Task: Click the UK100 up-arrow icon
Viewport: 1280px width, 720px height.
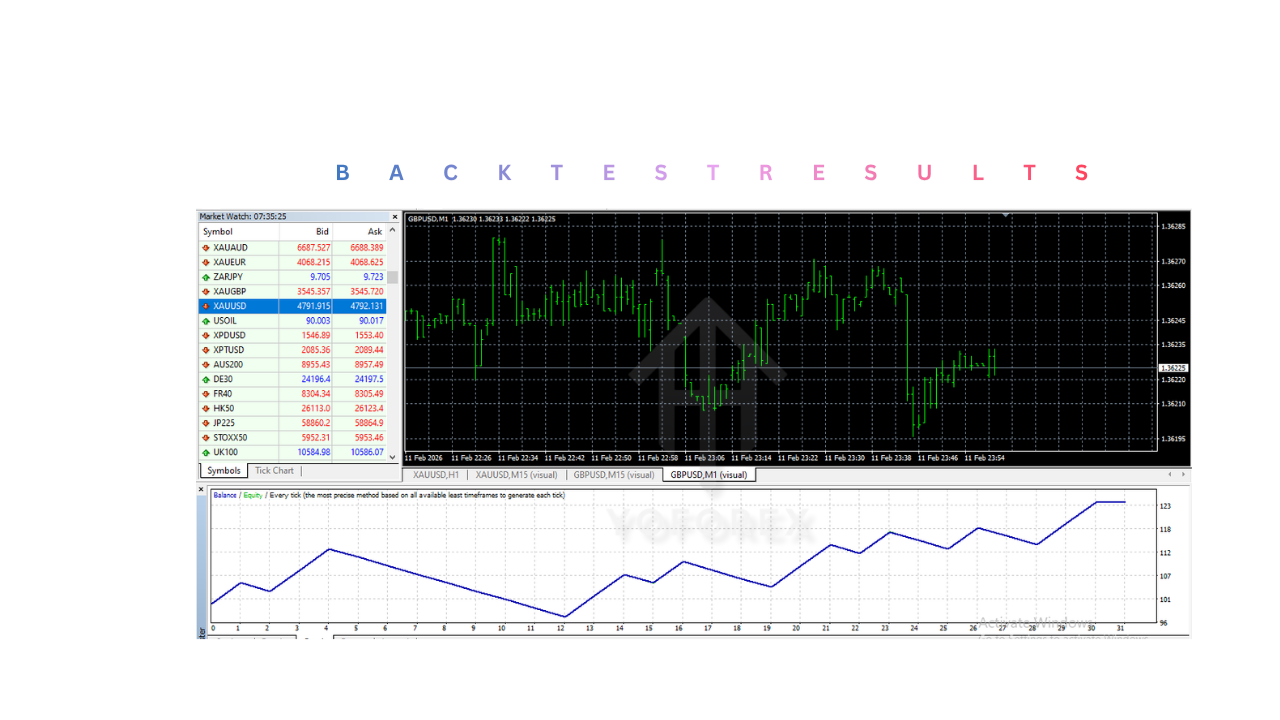Action: click(206, 453)
